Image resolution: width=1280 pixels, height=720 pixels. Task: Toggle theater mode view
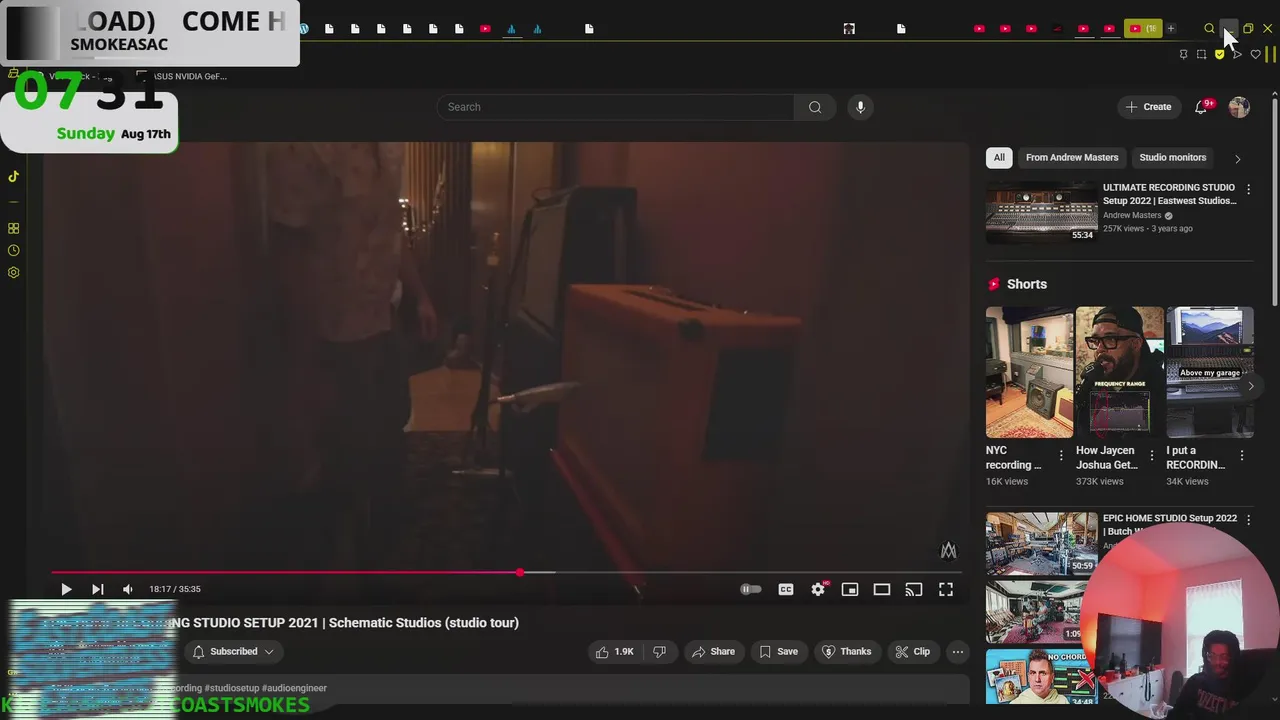[882, 589]
